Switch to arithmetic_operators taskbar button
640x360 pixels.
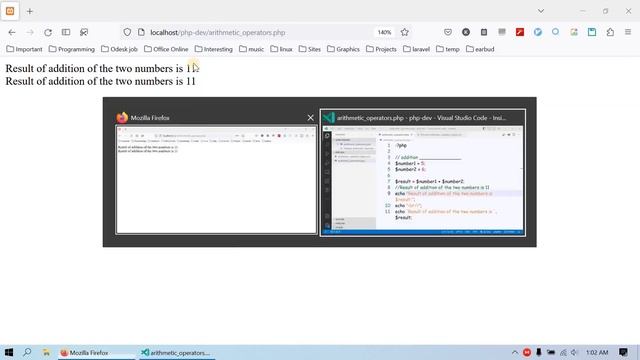[x=177, y=353]
